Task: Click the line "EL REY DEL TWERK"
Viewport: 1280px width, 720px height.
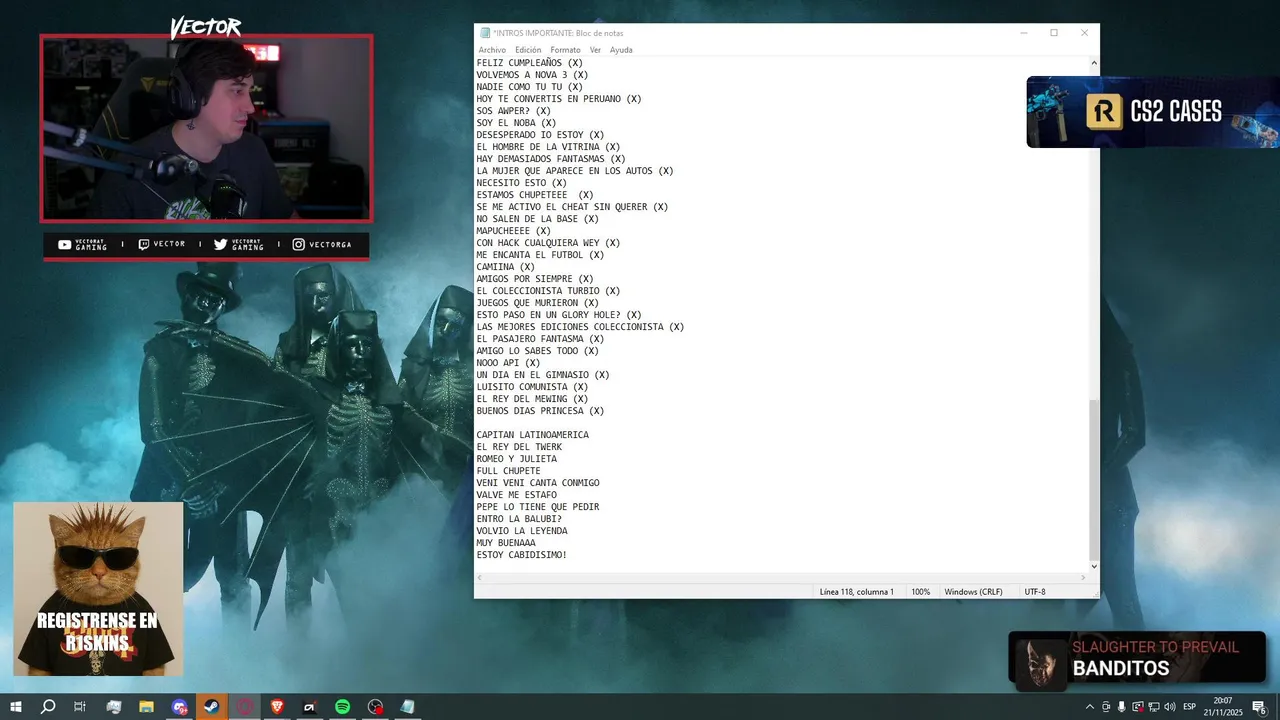Action: [519, 447]
